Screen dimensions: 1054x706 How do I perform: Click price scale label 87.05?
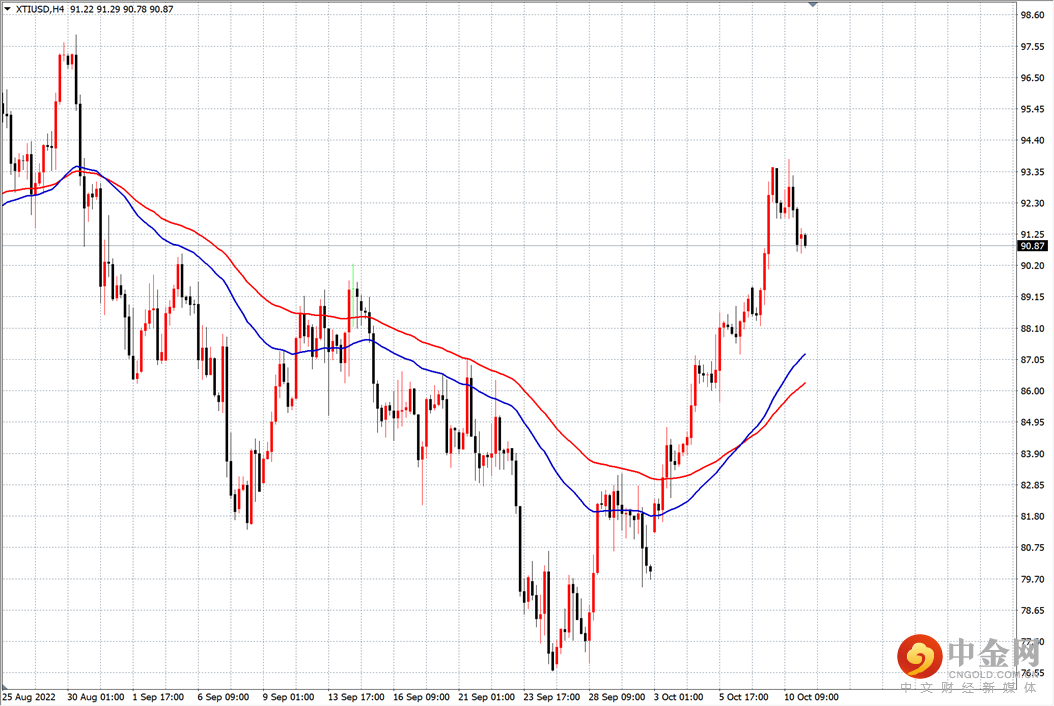coord(1032,359)
